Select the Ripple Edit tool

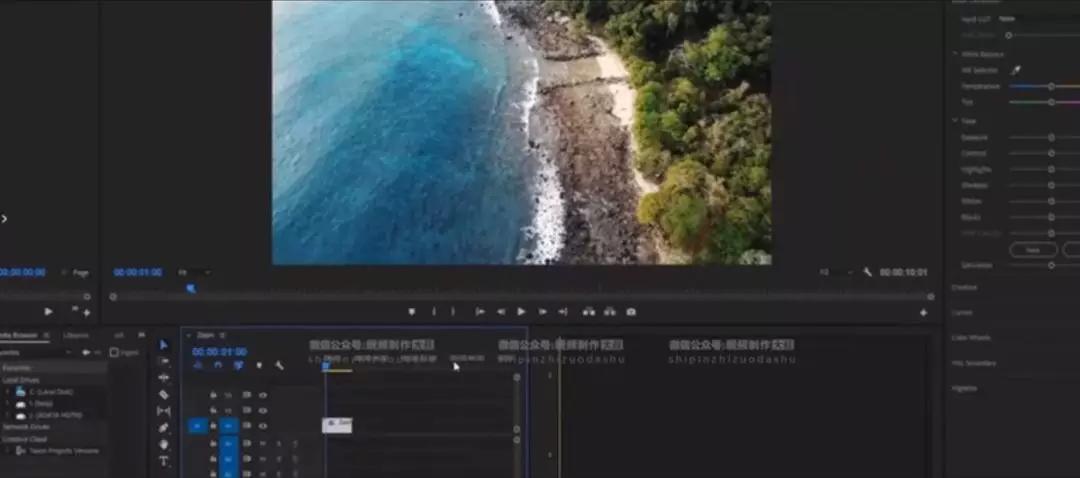coord(164,377)
